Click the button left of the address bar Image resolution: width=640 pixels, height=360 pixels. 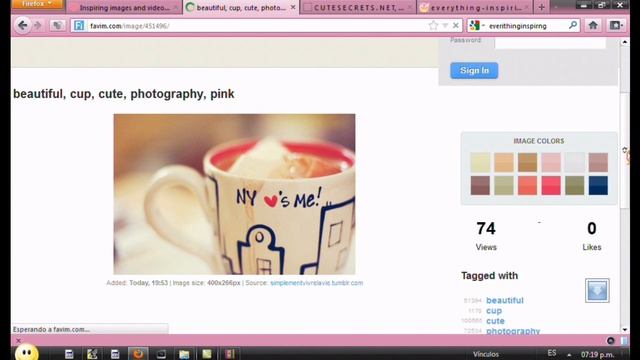58,26
